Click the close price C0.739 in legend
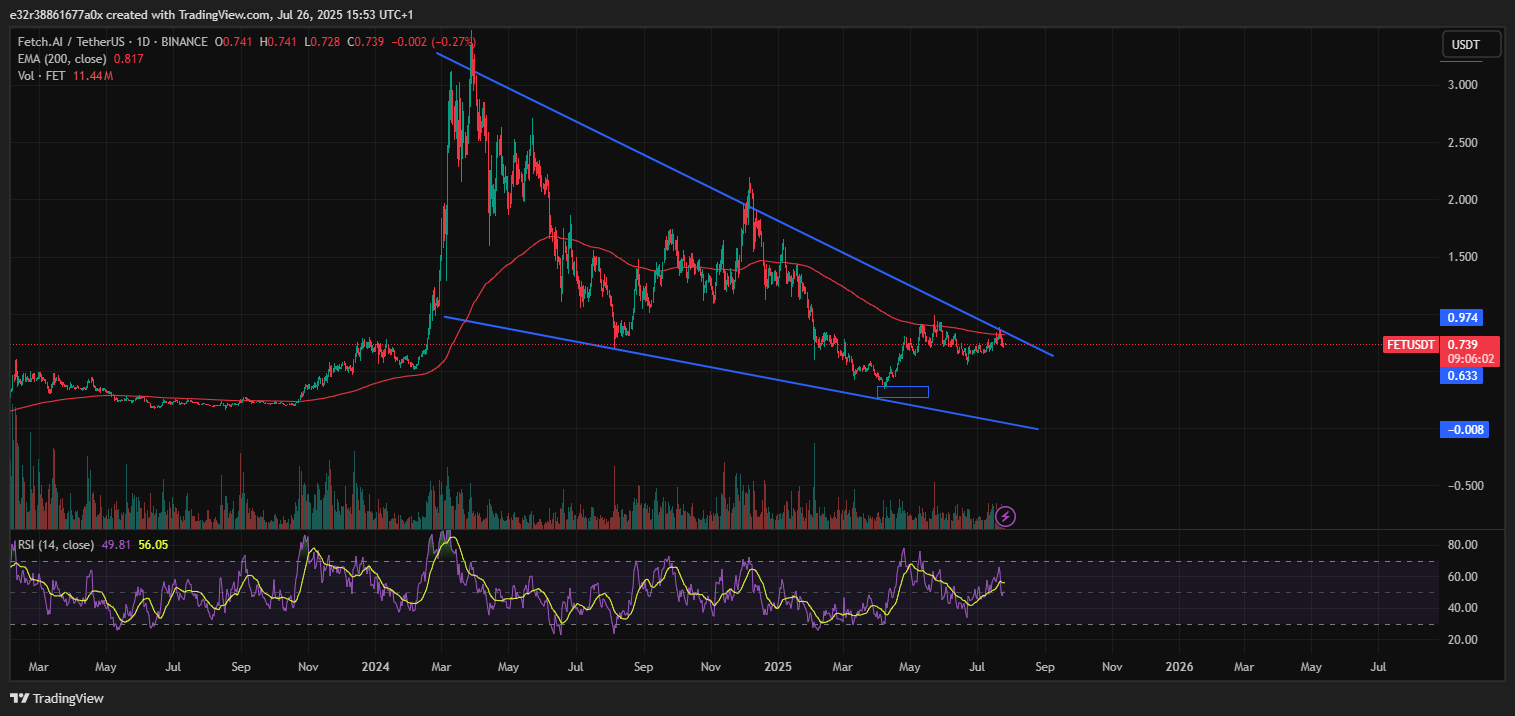Image resolution: width=1515 pixels, height=716 pixels. click(x=363, y=42)
